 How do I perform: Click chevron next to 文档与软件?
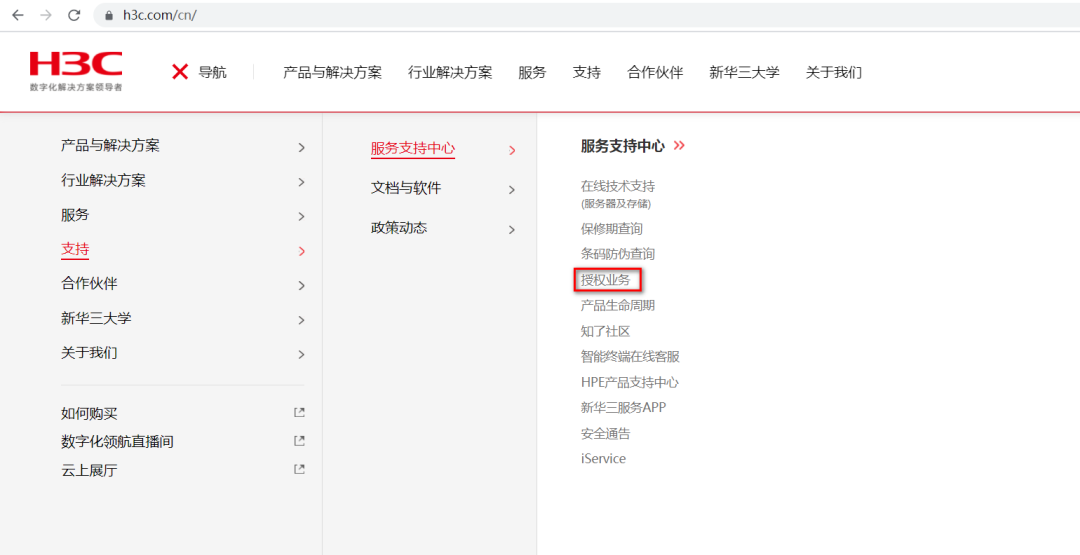(512, 190)
